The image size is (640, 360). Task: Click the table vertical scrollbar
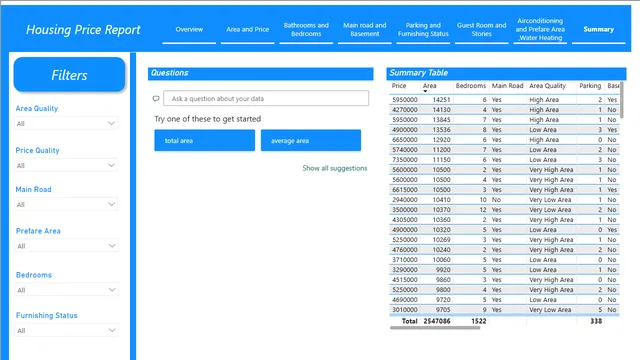coord(622,100)
